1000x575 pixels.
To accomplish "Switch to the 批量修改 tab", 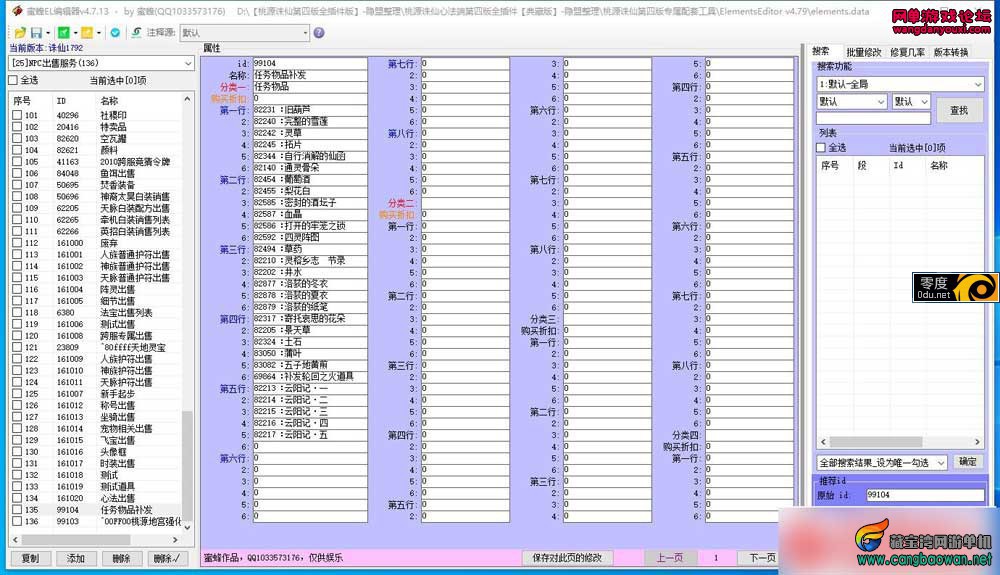I will coord(864,52).
